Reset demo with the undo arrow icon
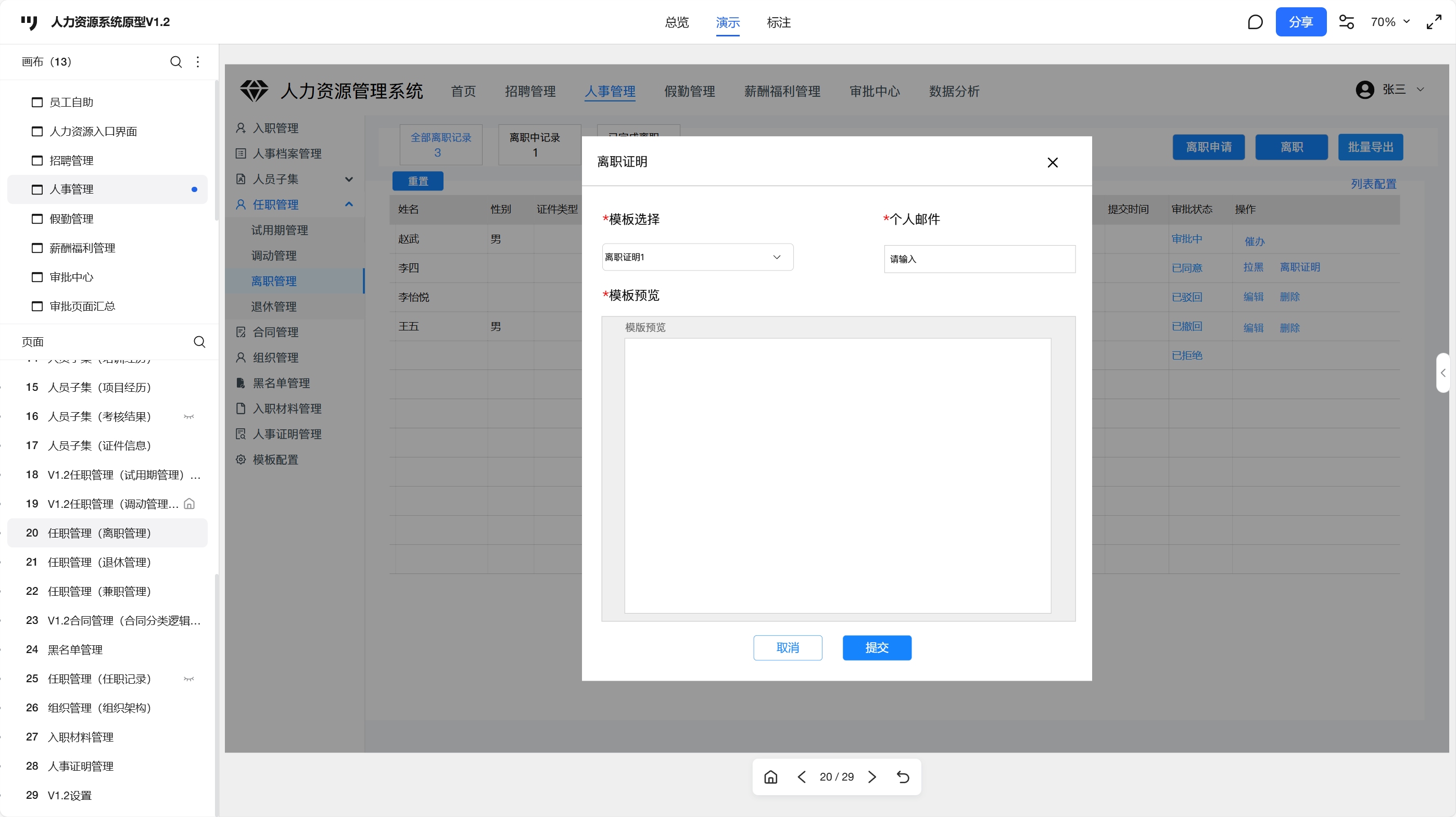This screenshot has width=1456, height=817. coord(903,777)
